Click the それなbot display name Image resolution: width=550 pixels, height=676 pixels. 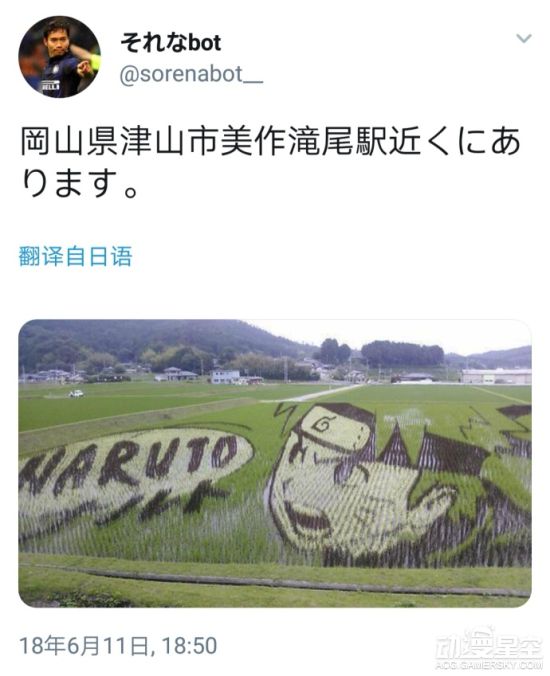click(x=171, y=43)
